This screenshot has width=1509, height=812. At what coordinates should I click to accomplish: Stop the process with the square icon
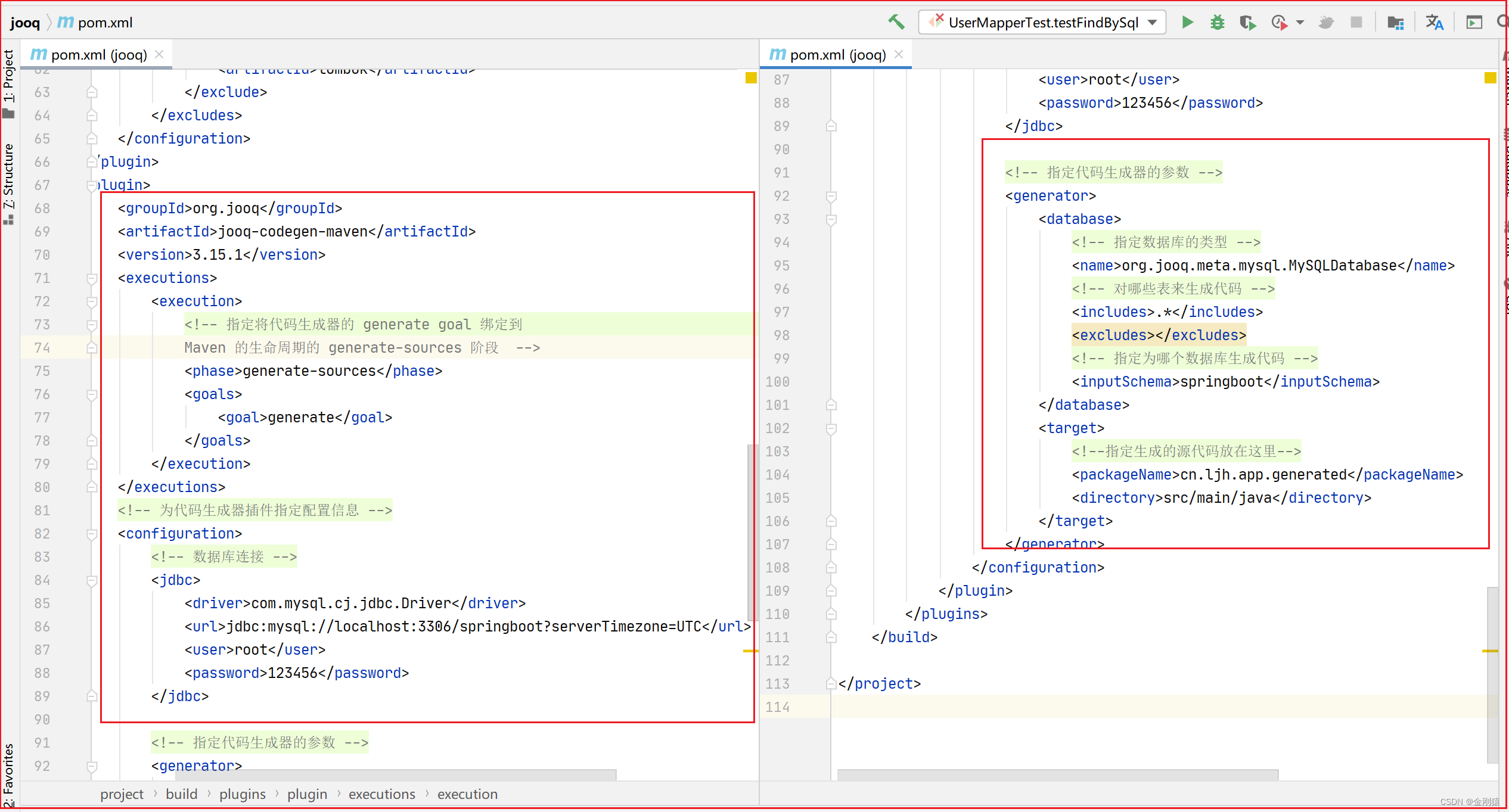[1356, 22]
